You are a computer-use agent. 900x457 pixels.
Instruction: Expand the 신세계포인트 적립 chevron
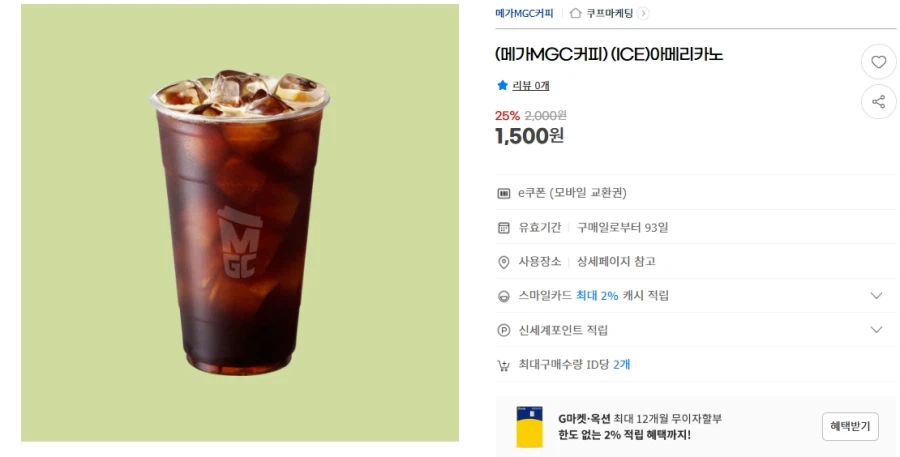876,330
